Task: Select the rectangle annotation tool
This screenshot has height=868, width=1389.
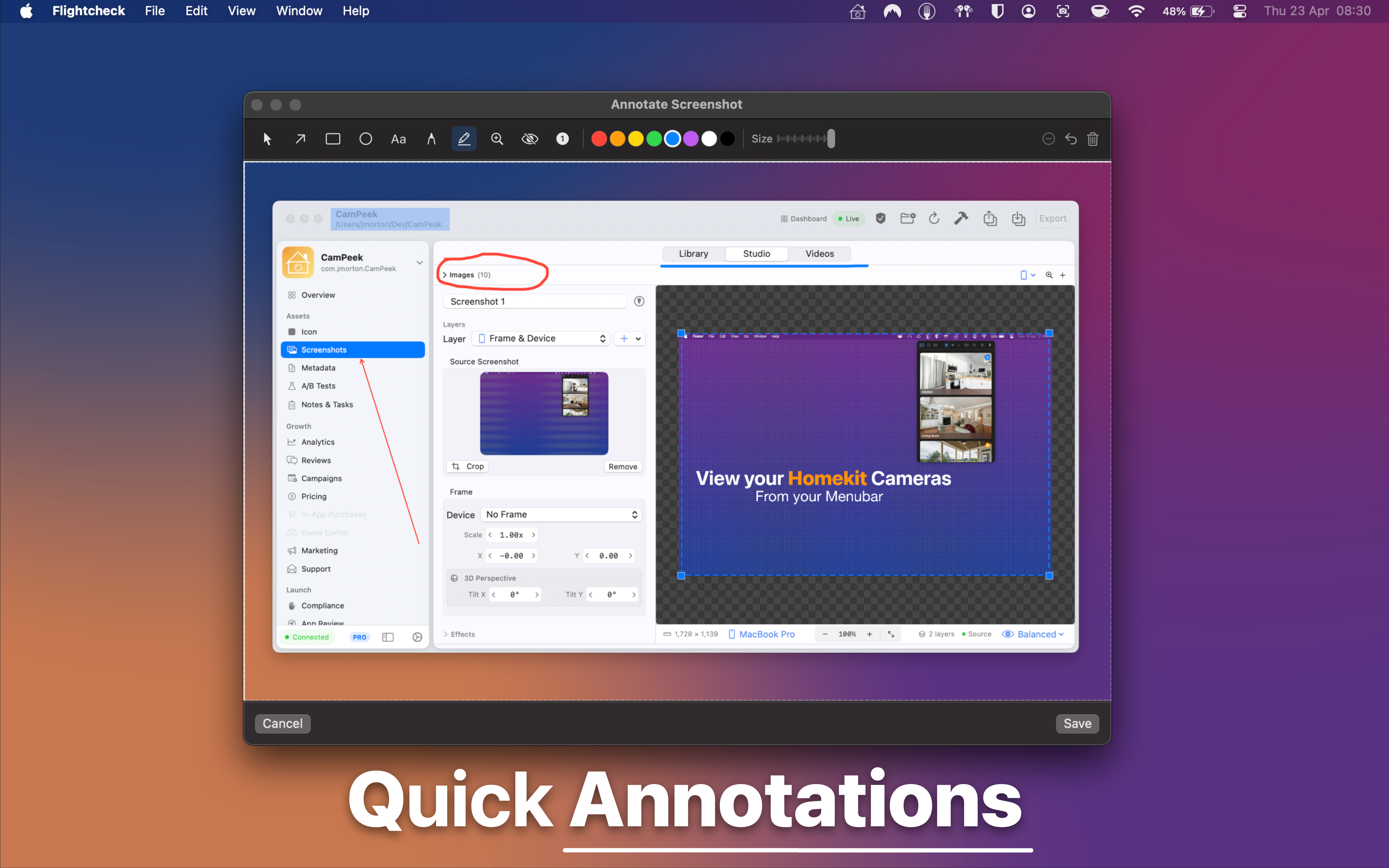Action: pos(332,138)
